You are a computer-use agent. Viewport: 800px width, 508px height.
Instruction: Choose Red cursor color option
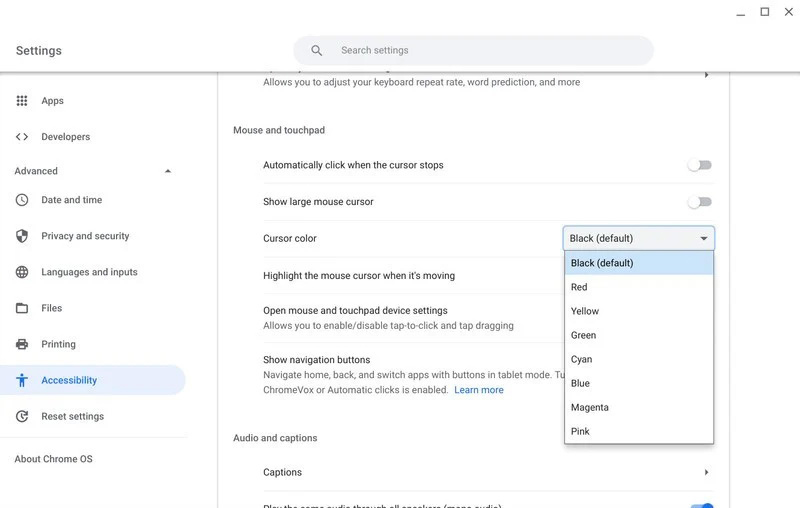point(639,287)
